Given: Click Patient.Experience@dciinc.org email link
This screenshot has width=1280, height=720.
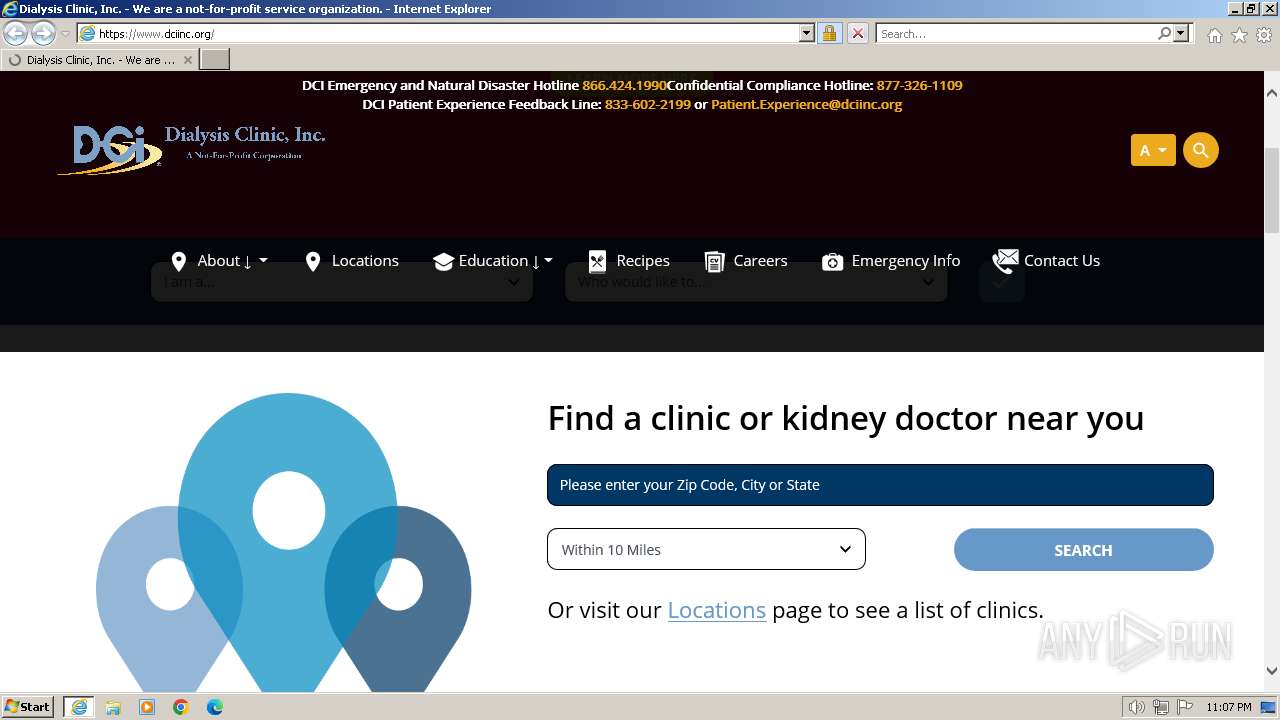Looking at the screenshot, I should (x=806, y=104).
